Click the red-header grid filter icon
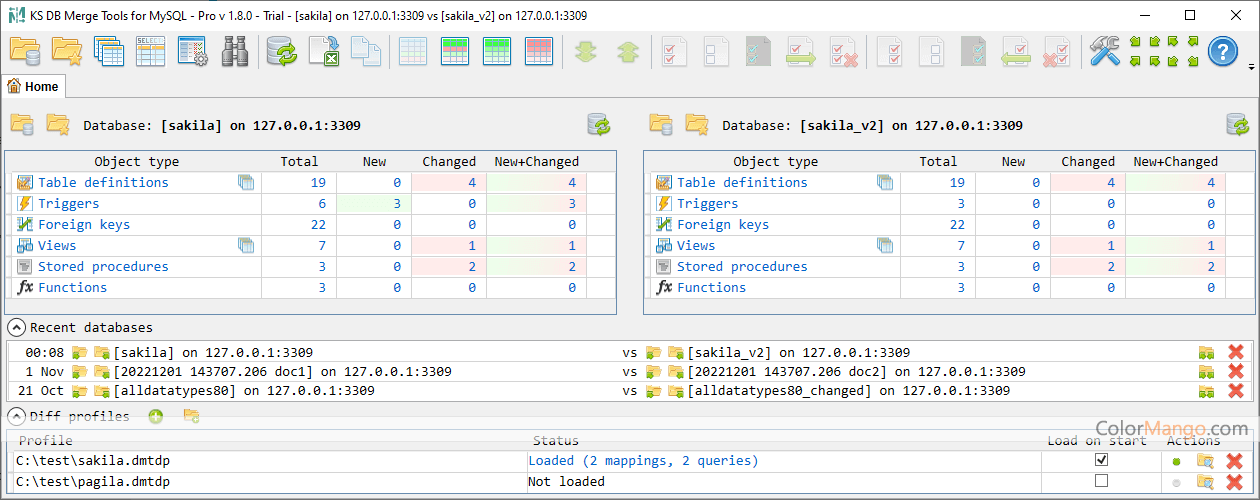 click(x=539, y=51)
